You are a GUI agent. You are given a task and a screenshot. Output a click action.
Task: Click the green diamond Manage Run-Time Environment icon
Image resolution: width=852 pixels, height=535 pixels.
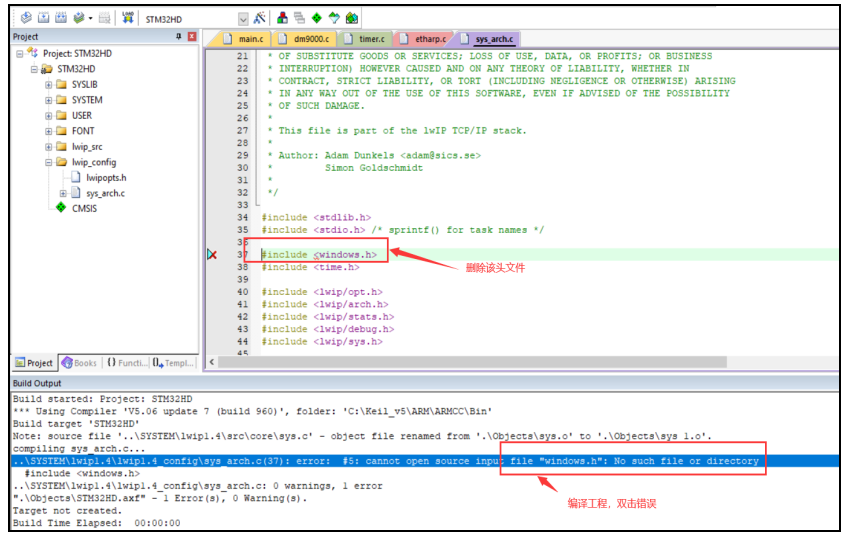click(x=317, y=18)
